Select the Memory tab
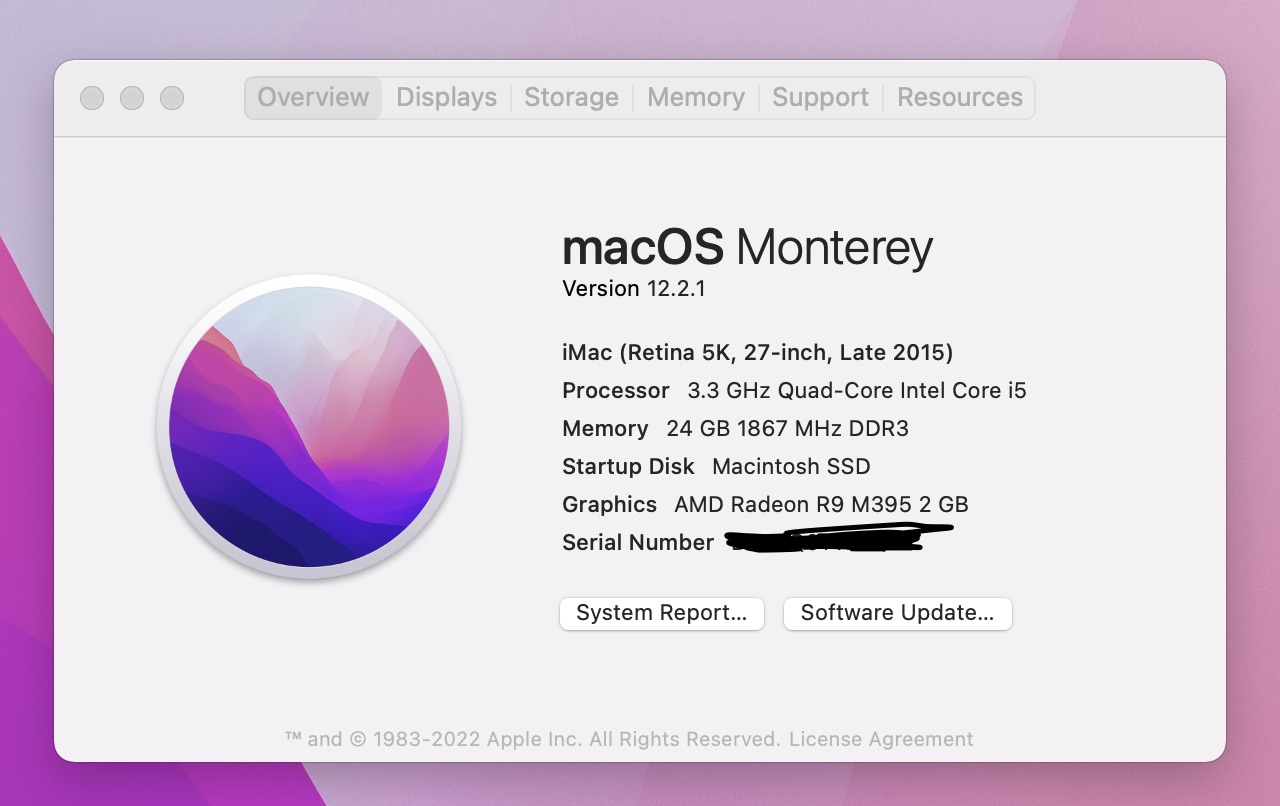 [x=695, y=97]
